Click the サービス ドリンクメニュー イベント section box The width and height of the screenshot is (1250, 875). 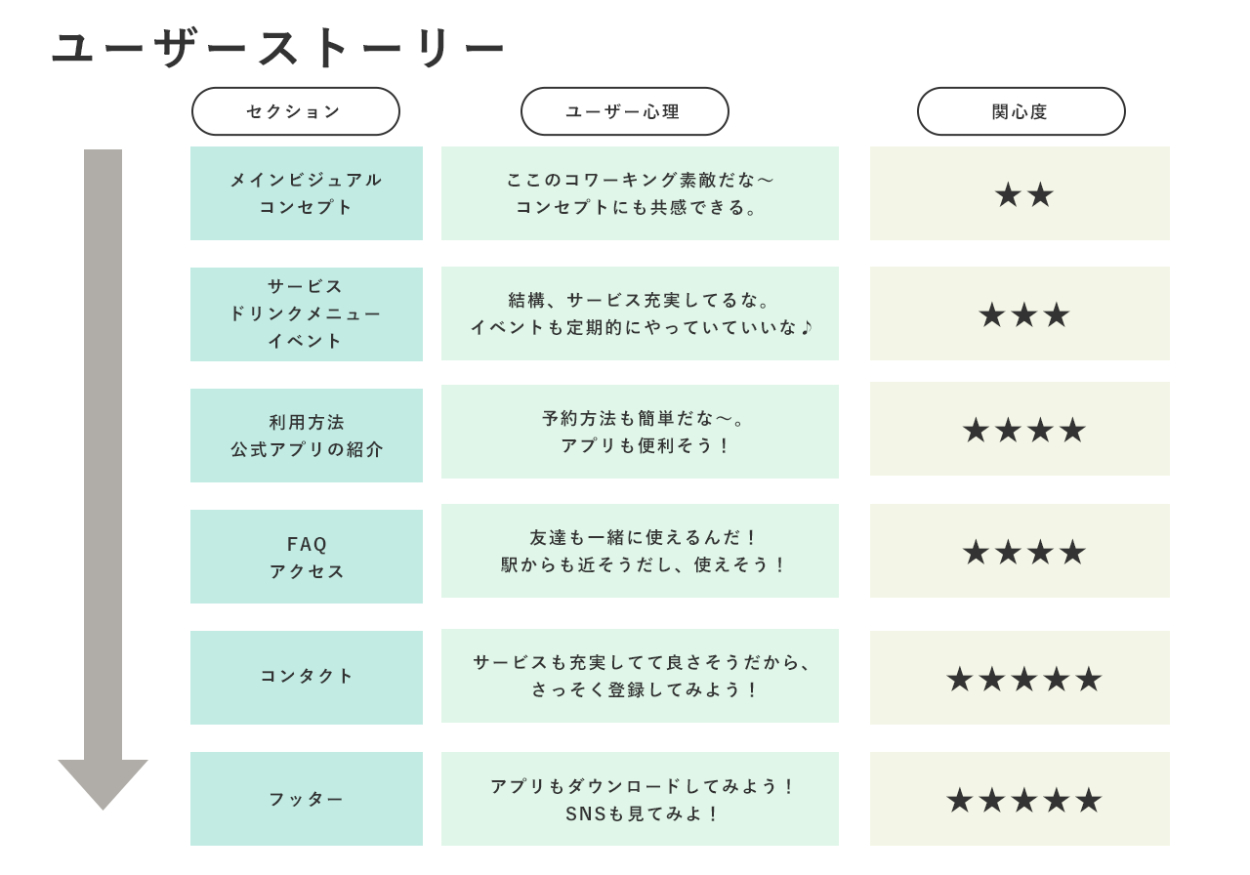306,314
